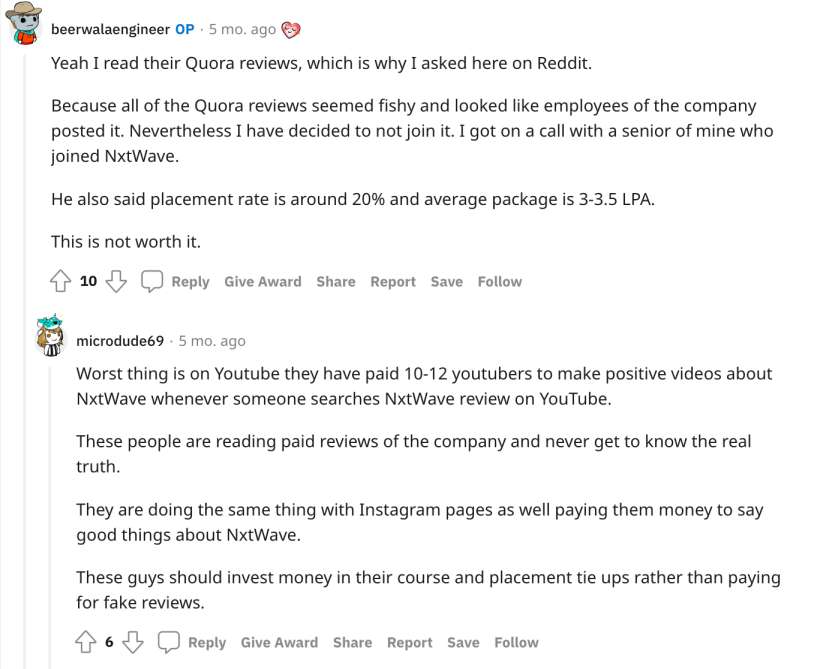Image resolution: width=823 pixels, height=669 pixels.
Task: Share beerwalaengineer's comment
Action: [336, 282]
